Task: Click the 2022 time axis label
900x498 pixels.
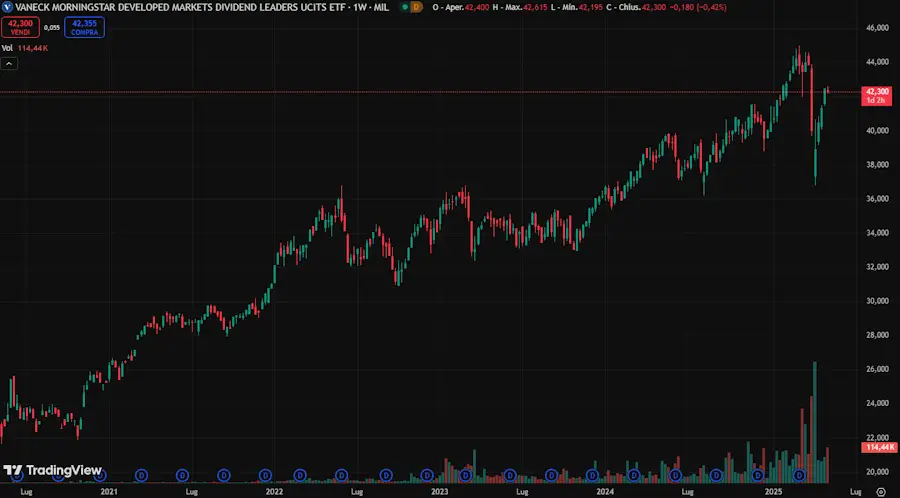Action: click(x=274, y=492)
